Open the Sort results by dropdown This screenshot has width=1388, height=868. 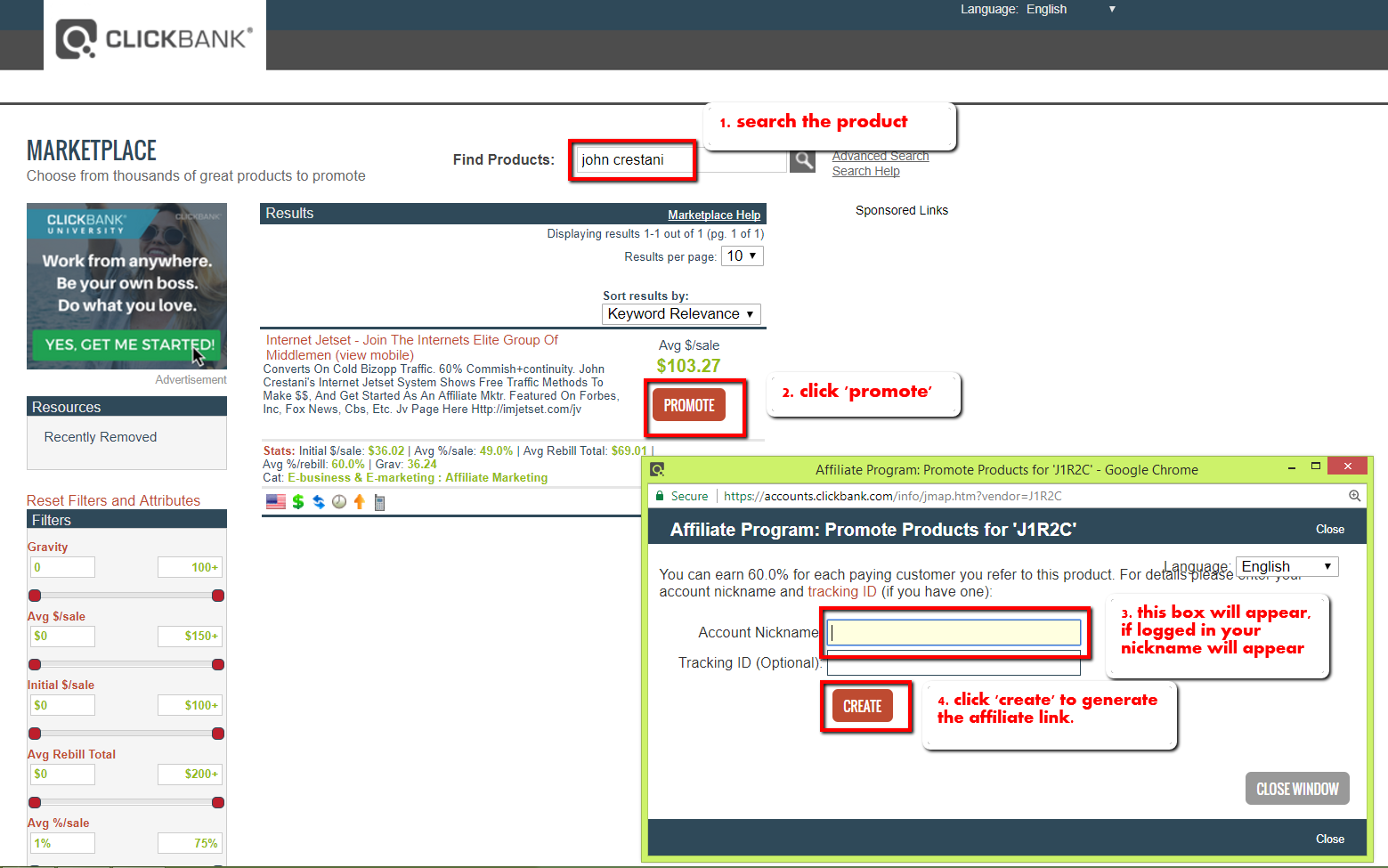click(681, 314)
